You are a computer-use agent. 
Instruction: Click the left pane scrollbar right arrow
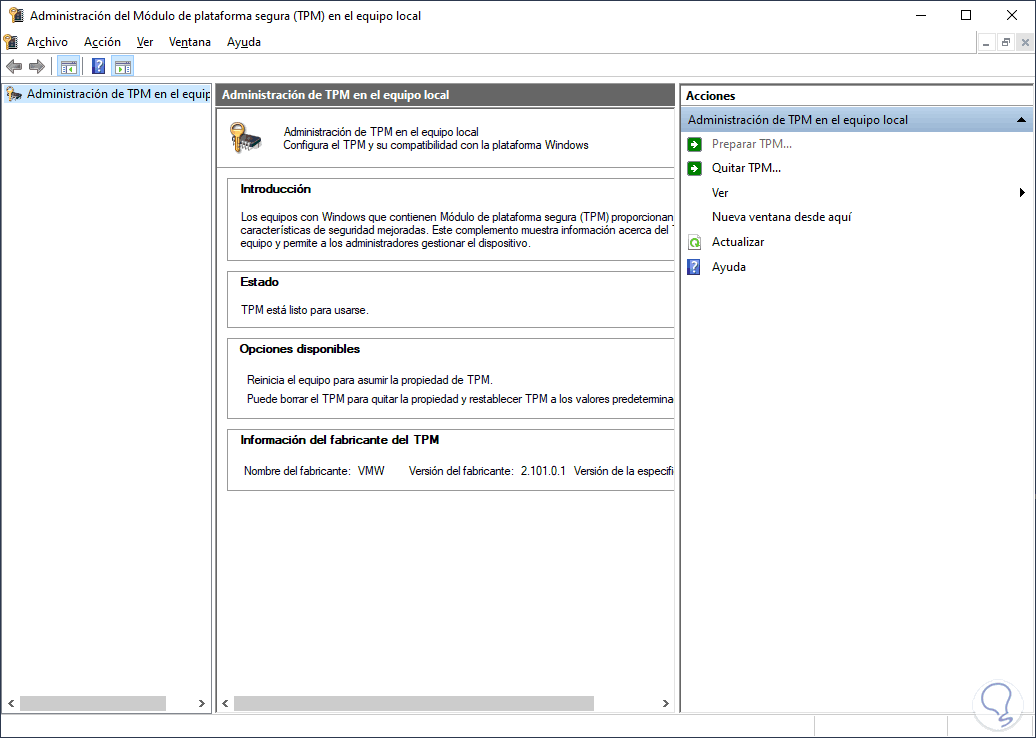click(x=202, y=704)
